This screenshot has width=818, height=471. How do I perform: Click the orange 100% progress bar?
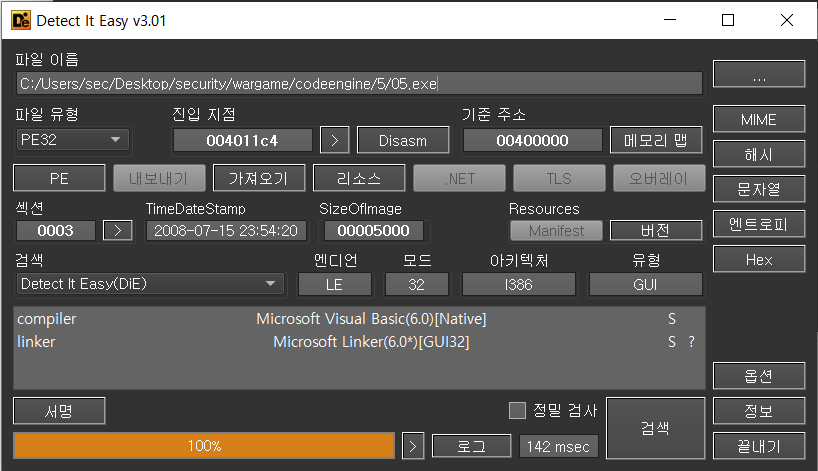[204, 446]
